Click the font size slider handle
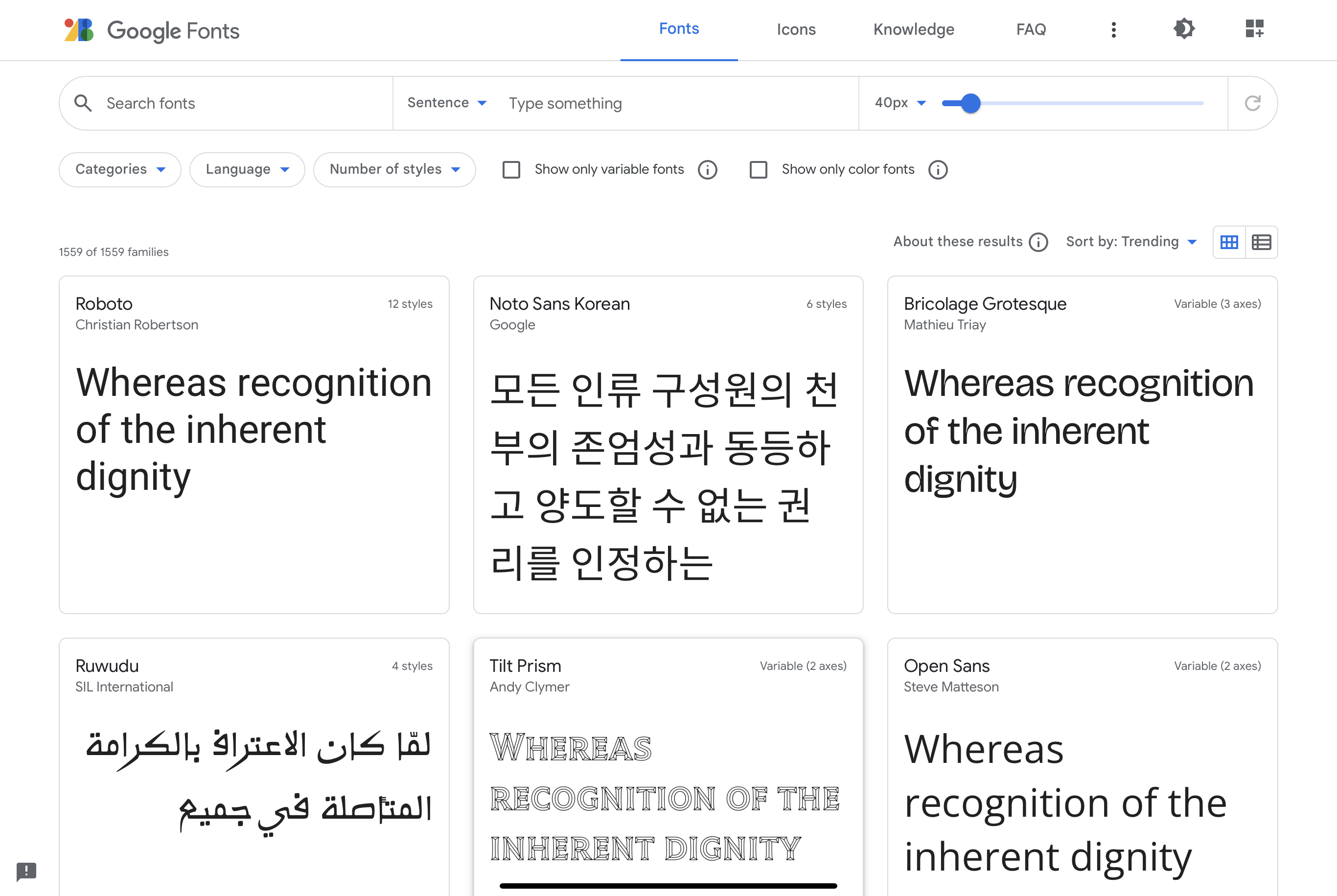This screenshot has width=1337, height=896. point(970,103)
